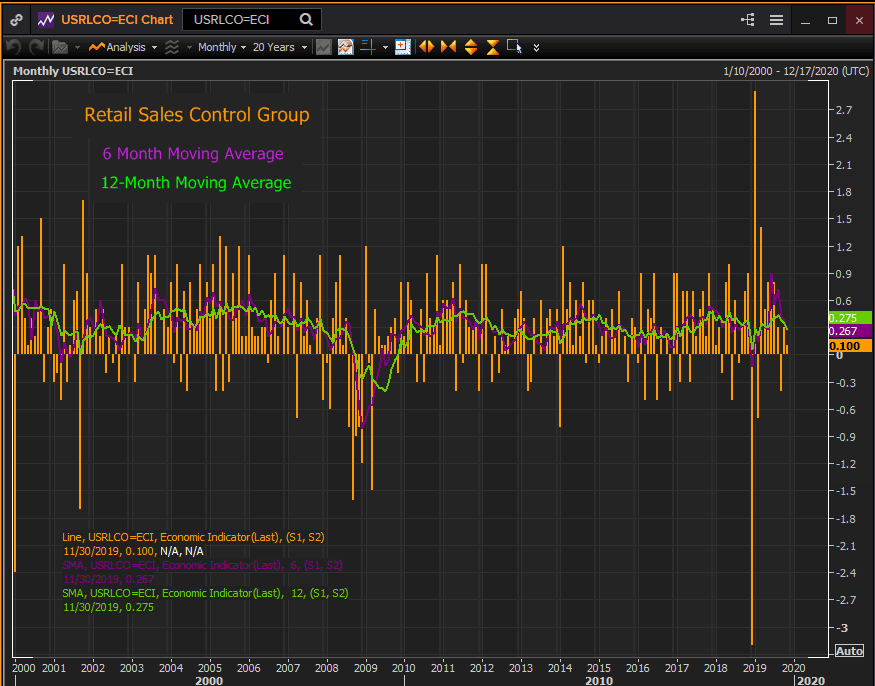Open the related apps tree icon
Viewport: 875px width, 686px height.
748,19
